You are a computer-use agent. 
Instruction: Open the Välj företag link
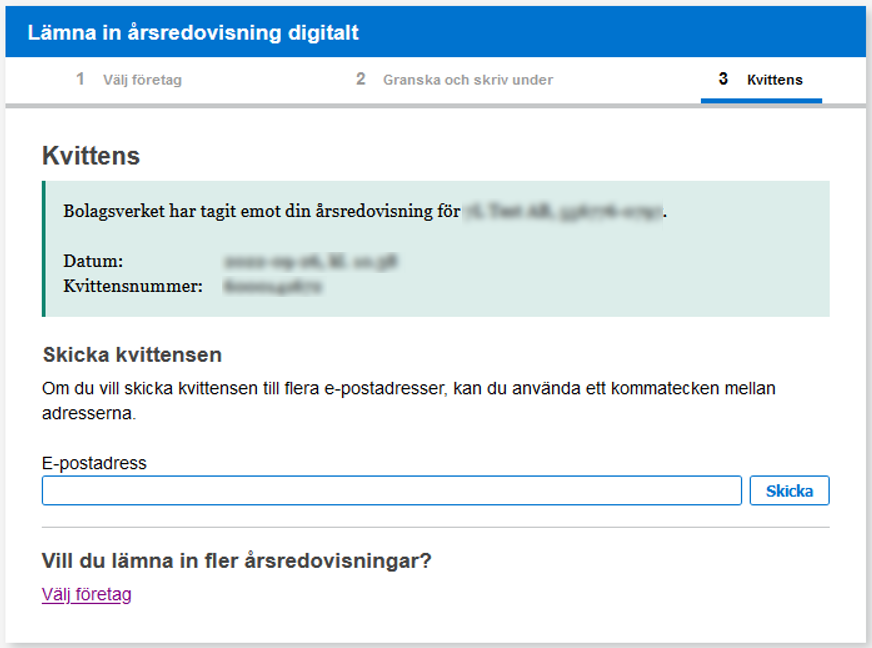pyautogui.click(x=86, y=595)
